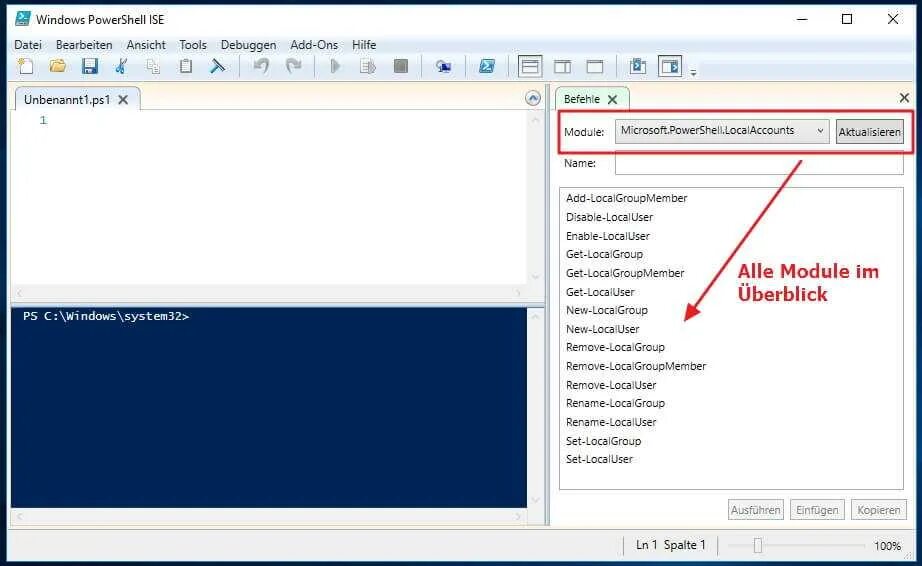922x566 pixels.
Task: Clear the console pane icon
Action: click(218, 66)
